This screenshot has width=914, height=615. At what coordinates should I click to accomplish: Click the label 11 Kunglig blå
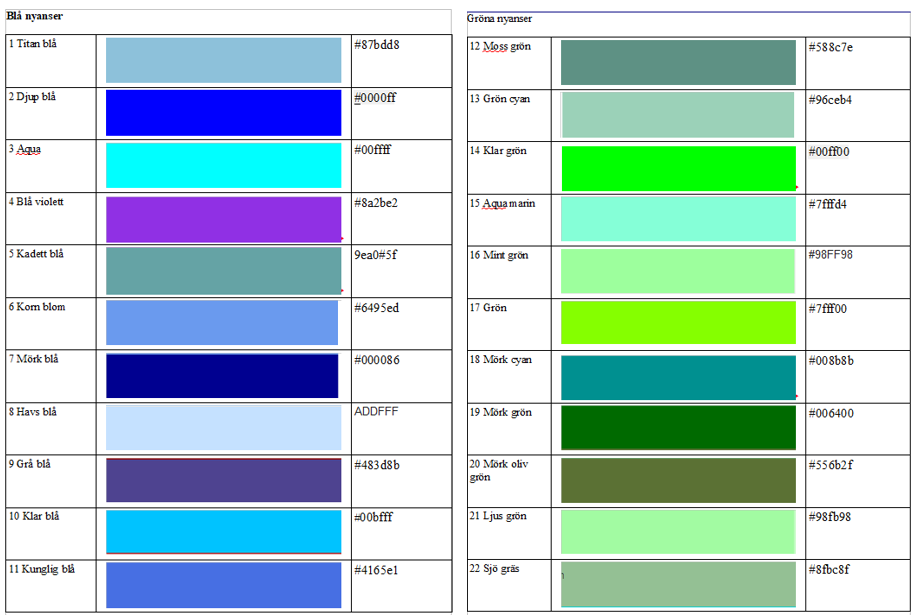click(x=41, y=569)
